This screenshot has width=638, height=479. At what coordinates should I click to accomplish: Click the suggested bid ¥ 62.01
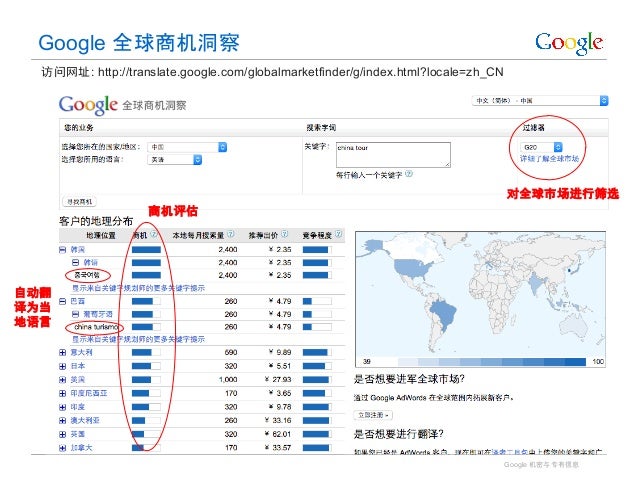tap(278, 434)
